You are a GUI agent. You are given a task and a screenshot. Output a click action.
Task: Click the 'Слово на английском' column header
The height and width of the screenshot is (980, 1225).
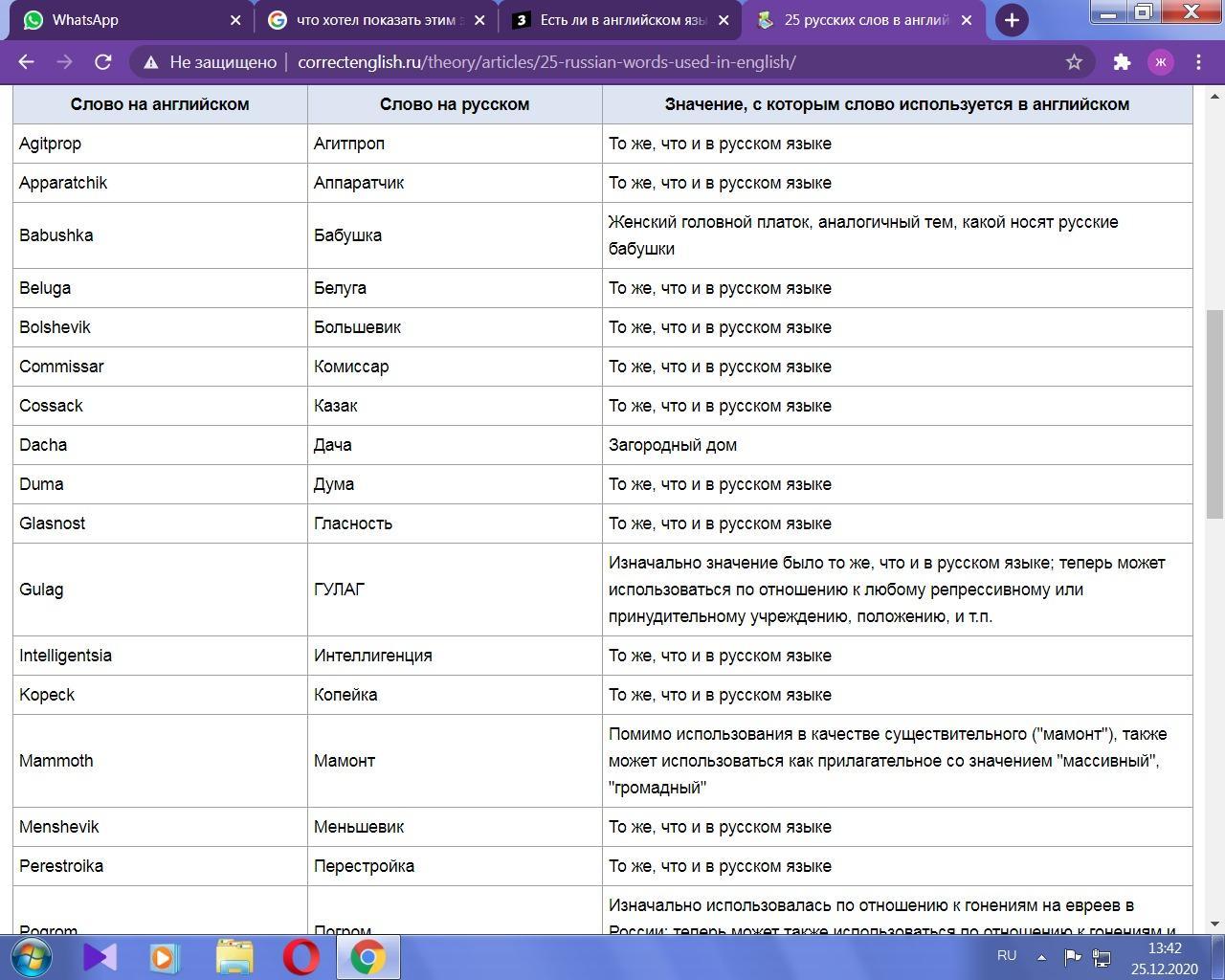point(160,104)
